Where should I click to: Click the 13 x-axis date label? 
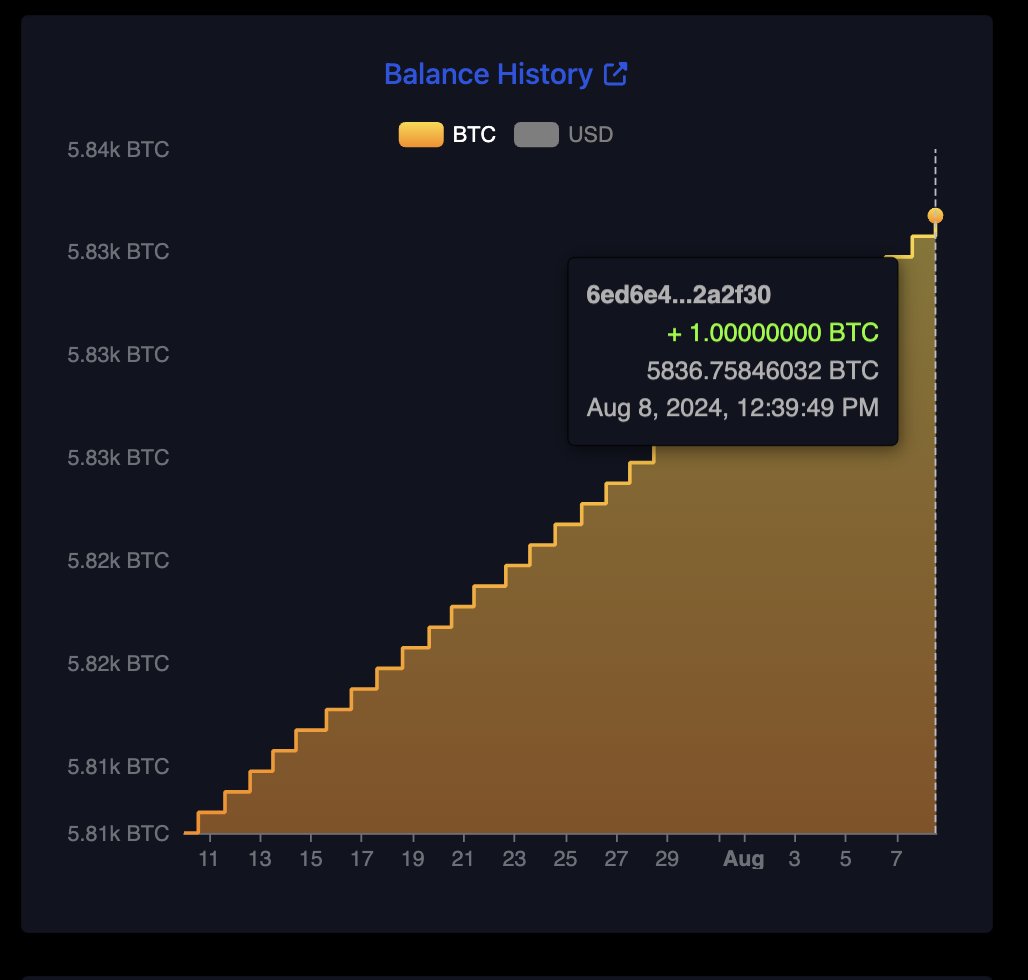point(260,859)
